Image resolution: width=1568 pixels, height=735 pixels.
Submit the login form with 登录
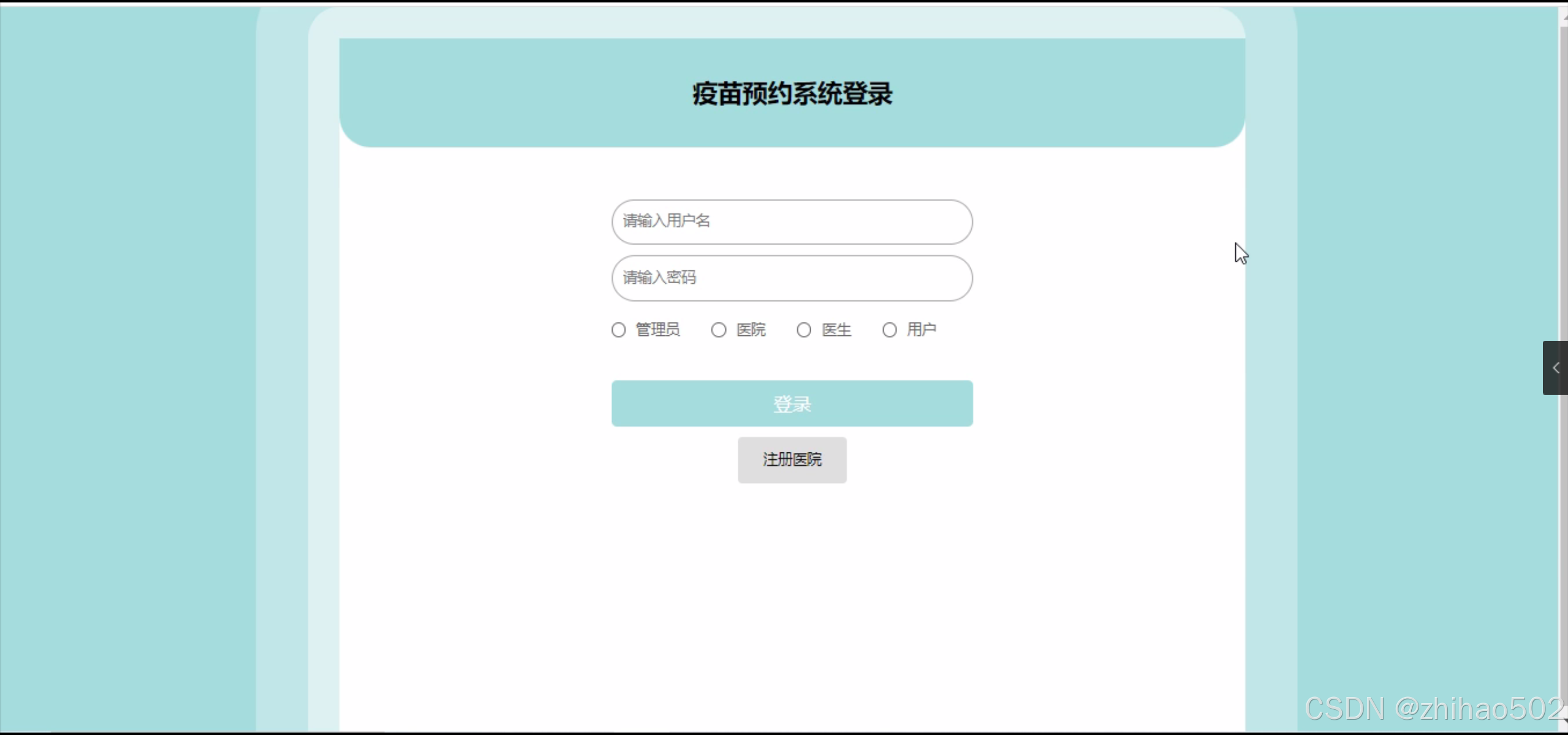(x=792, y=403)
